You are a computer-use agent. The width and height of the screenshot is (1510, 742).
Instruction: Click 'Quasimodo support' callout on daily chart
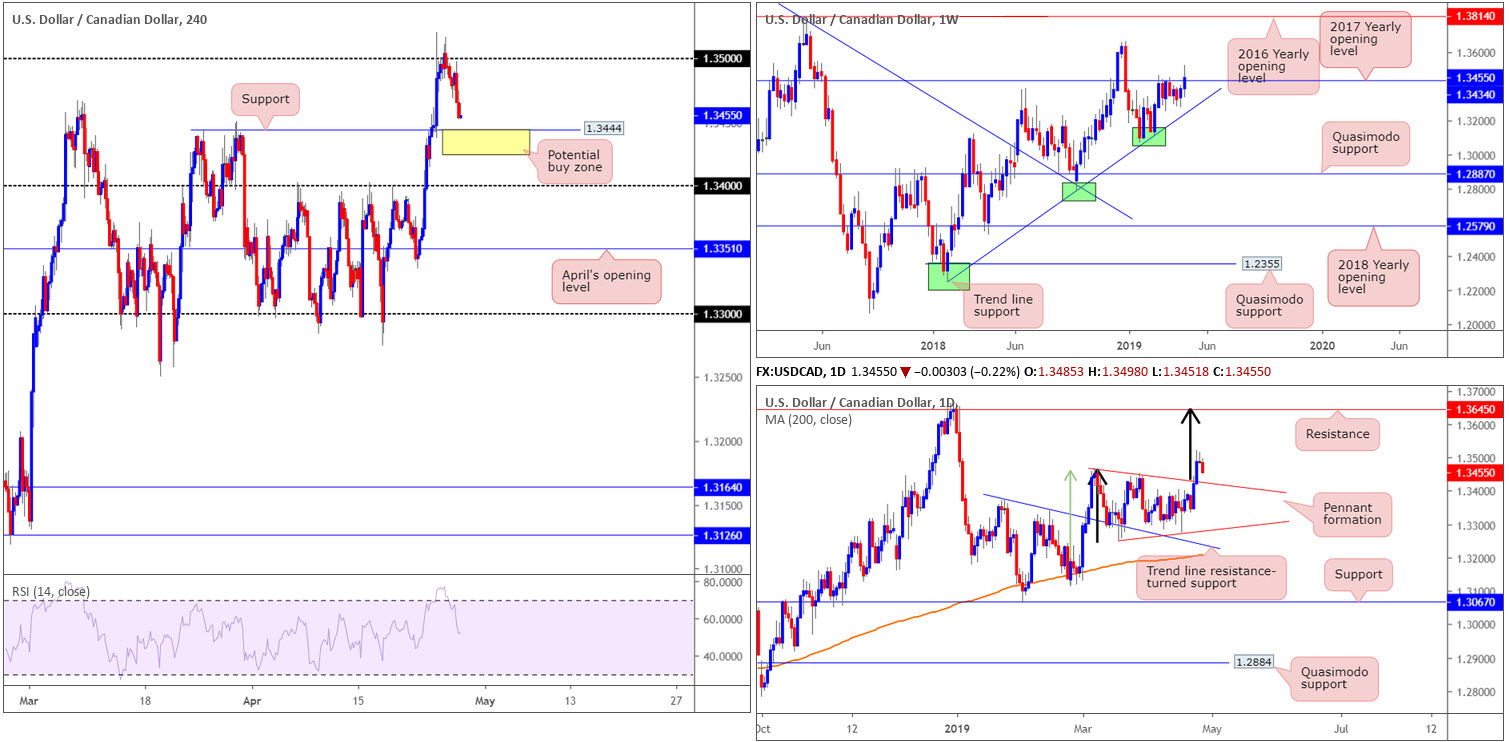pos(1333,679)
